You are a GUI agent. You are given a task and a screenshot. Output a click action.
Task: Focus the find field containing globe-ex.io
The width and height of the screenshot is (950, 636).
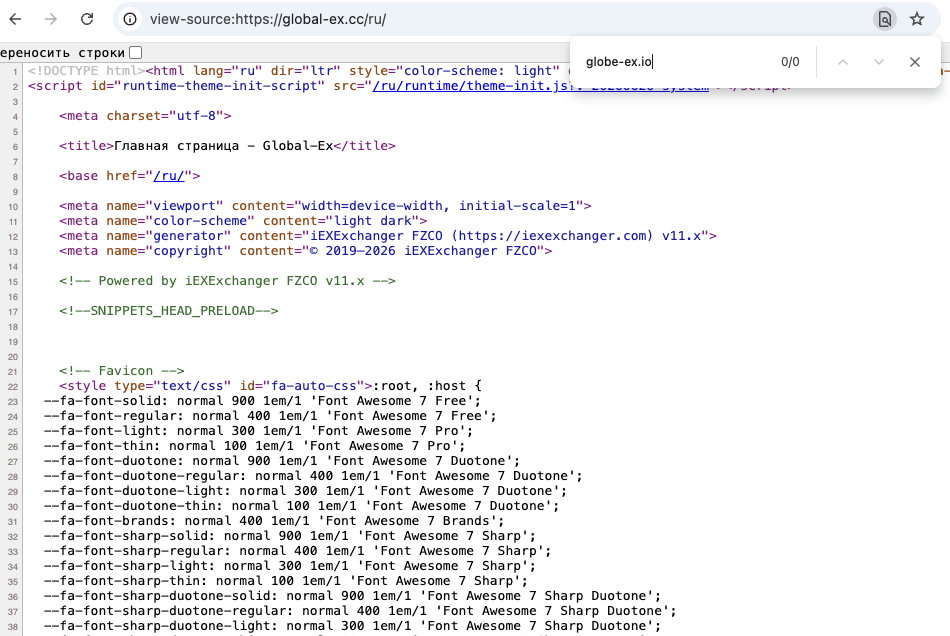click(x=676, y=62)
